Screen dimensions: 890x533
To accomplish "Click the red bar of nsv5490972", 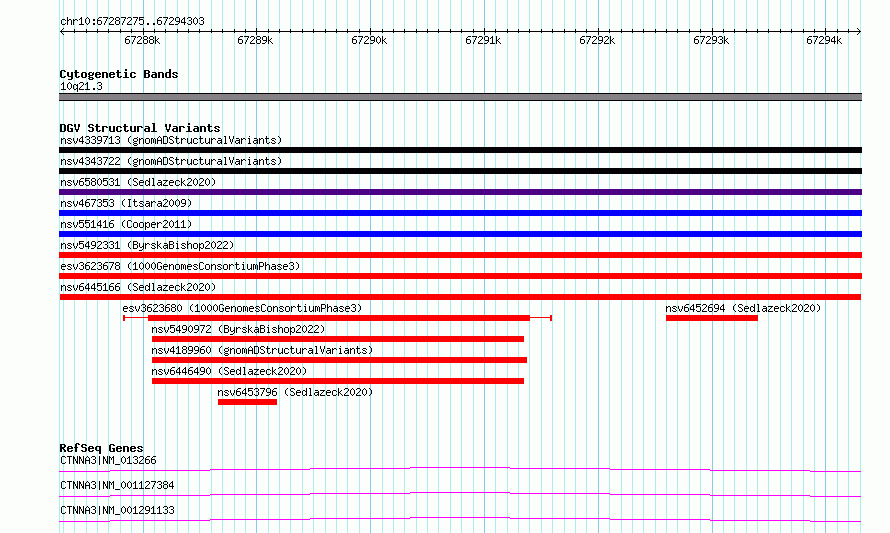I will 338,339.
